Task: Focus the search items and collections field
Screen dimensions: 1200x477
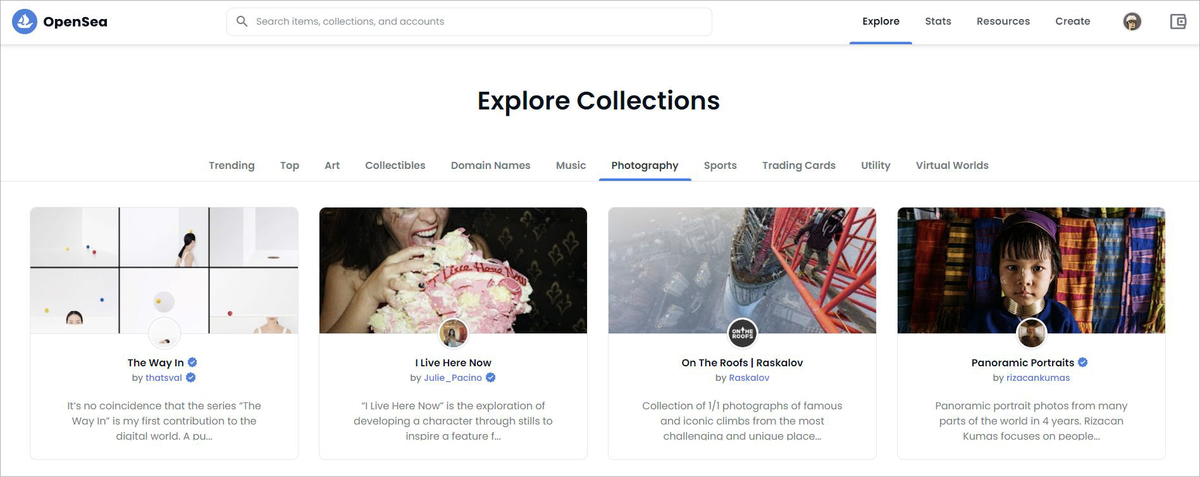Action: [469, 21]
